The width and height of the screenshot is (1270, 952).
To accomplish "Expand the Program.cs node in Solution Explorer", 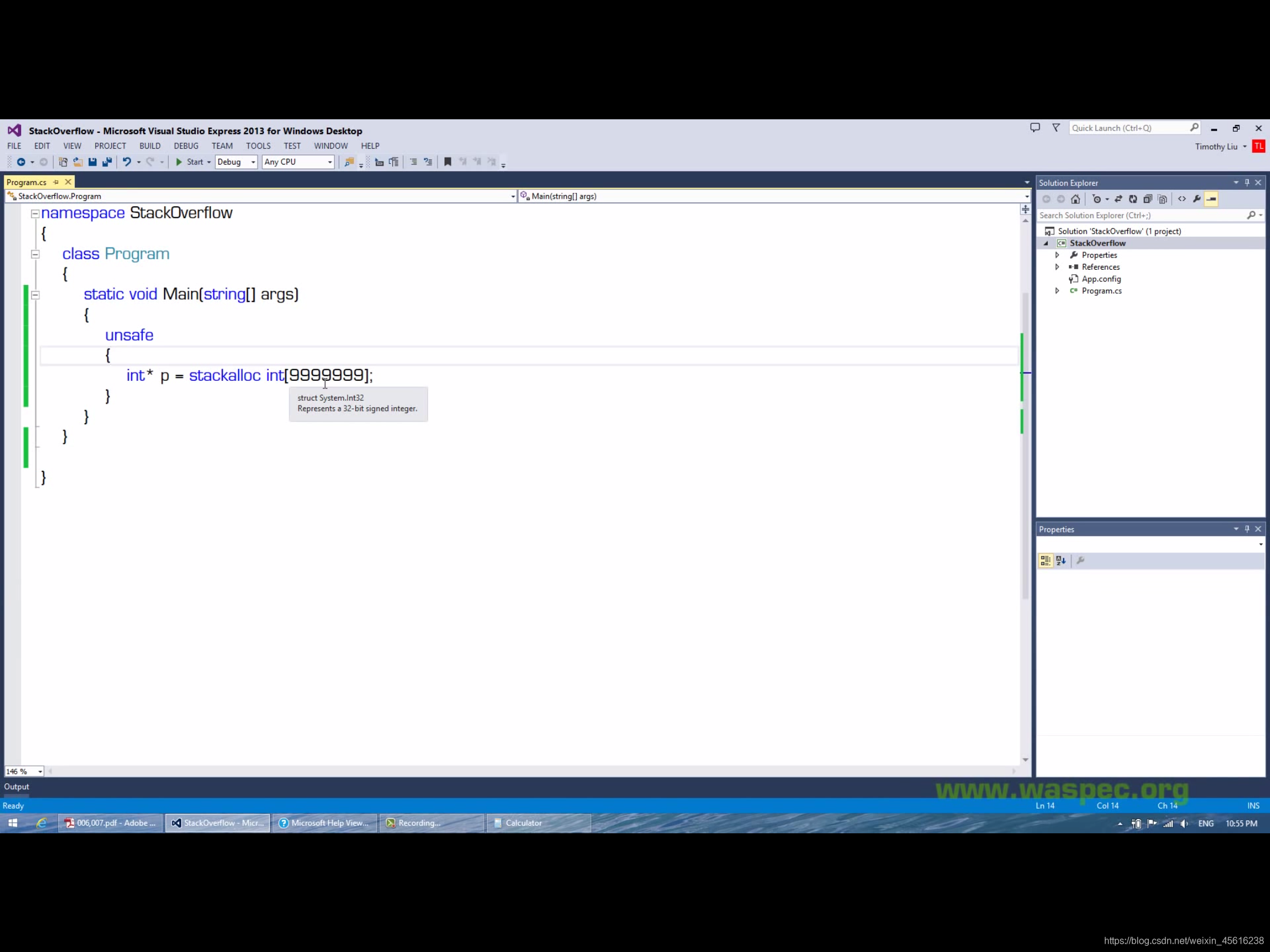I will 1057,291.
